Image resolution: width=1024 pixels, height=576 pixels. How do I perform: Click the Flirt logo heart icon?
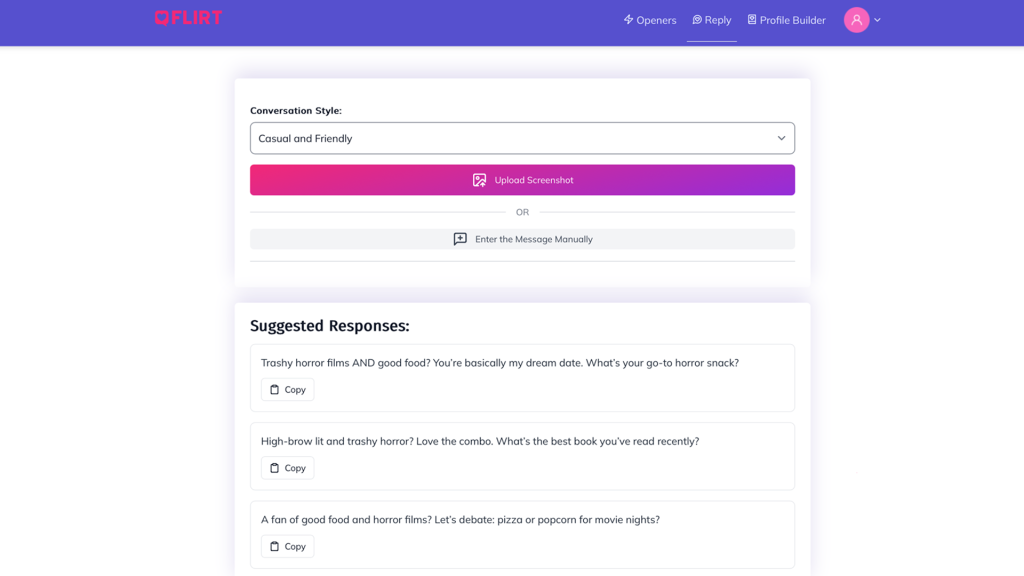pyautogui.click(x=162, y=17)
